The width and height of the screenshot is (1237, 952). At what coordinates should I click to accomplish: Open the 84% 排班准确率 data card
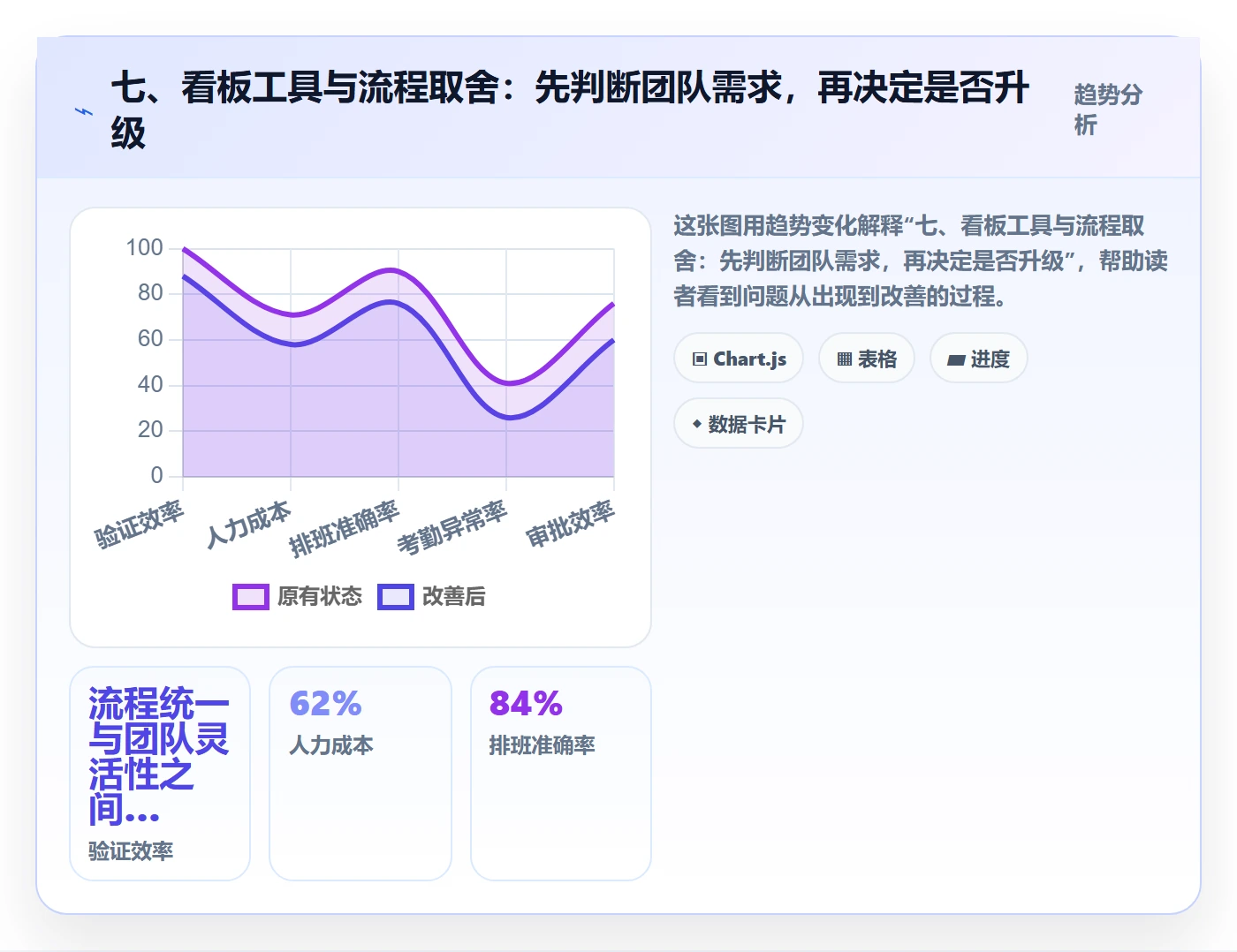click(561, 774)
